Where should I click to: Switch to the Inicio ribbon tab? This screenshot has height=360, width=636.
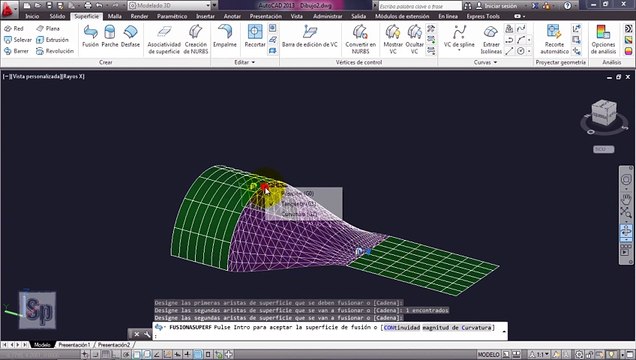pos(32,16)
